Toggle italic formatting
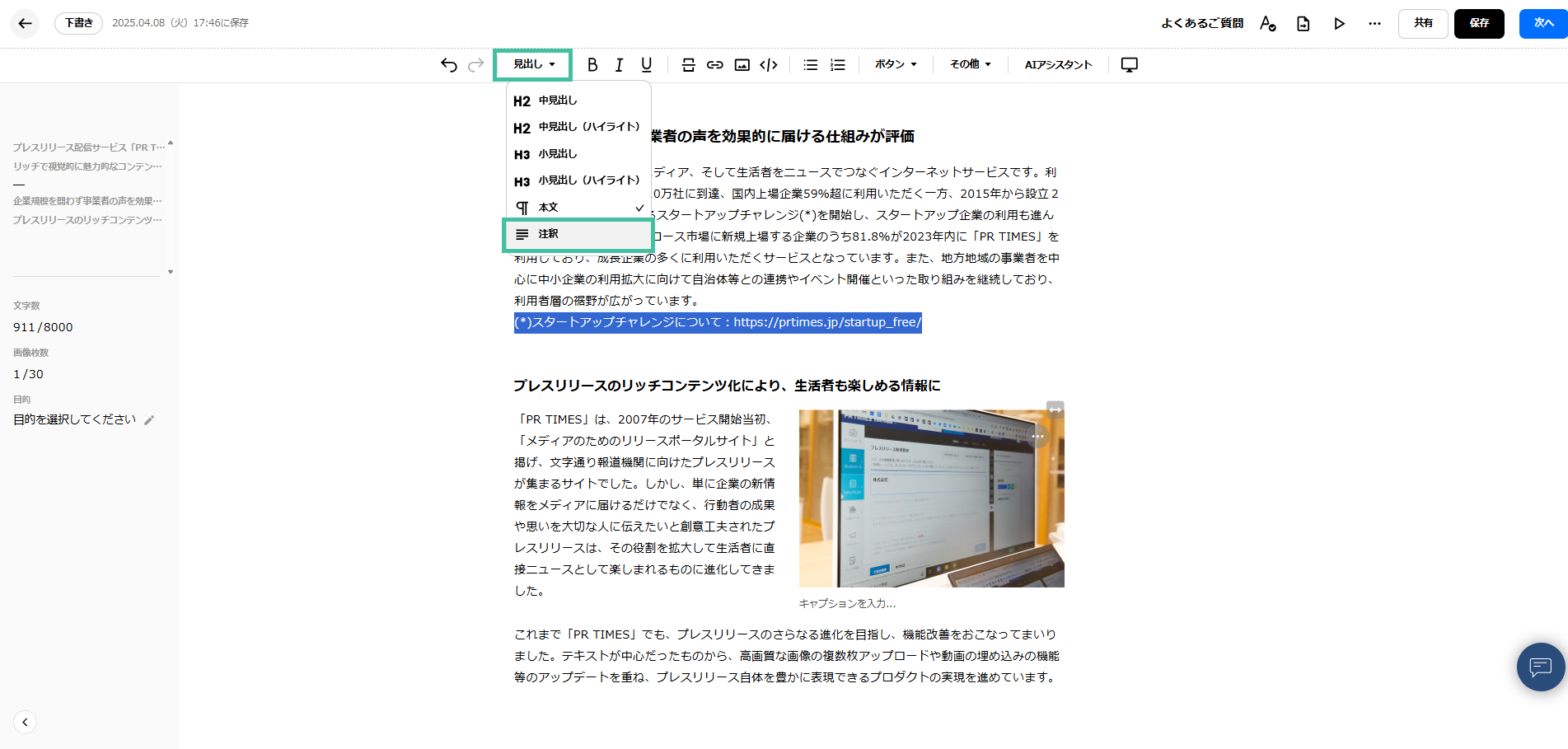The image size is (1568, 749). 619,65
